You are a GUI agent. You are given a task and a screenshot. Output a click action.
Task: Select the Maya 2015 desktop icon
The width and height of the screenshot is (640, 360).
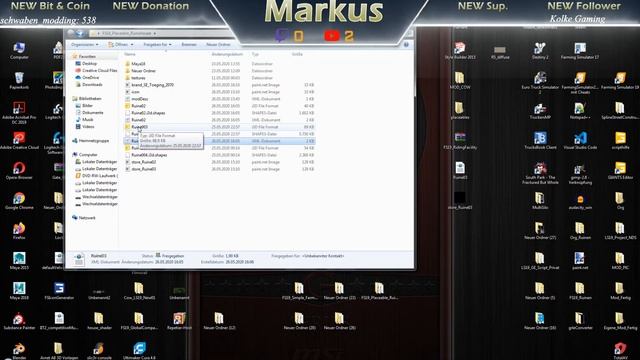[19, 260]
